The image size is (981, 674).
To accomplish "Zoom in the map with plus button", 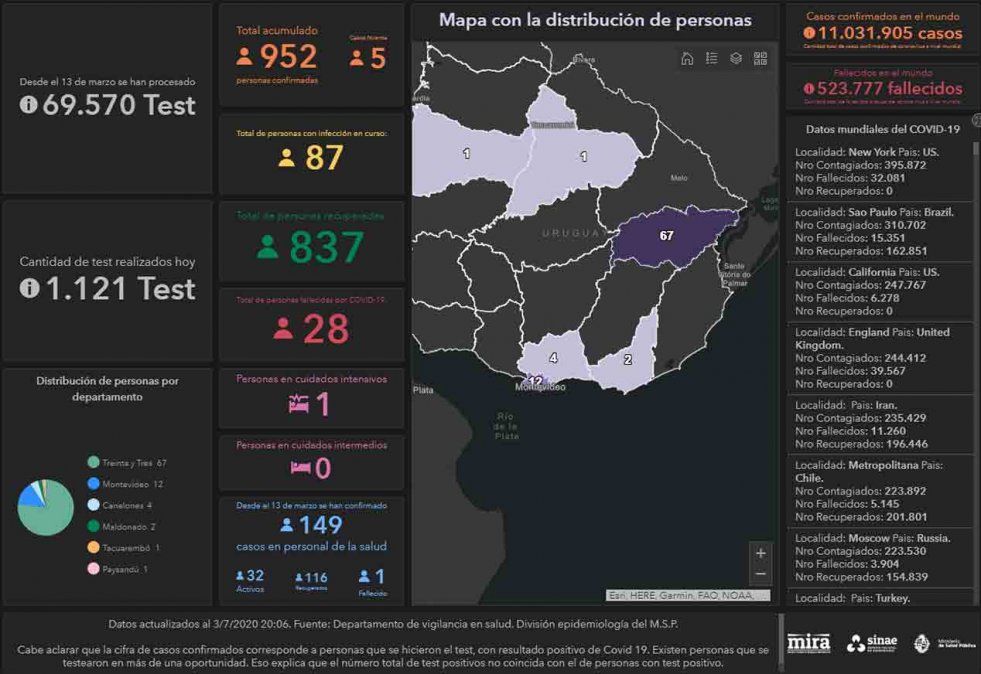I will tap(761, 553).
